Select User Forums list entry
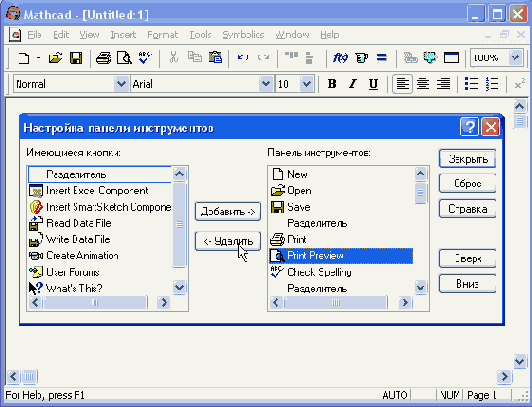The height and width of the screenshot is (407, 532). 100,272
